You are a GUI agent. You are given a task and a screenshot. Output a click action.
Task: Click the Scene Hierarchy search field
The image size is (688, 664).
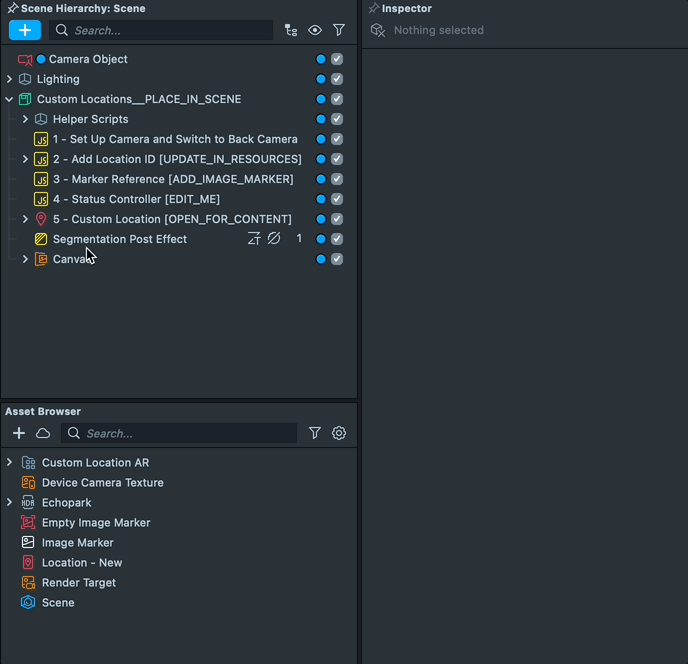161,30
